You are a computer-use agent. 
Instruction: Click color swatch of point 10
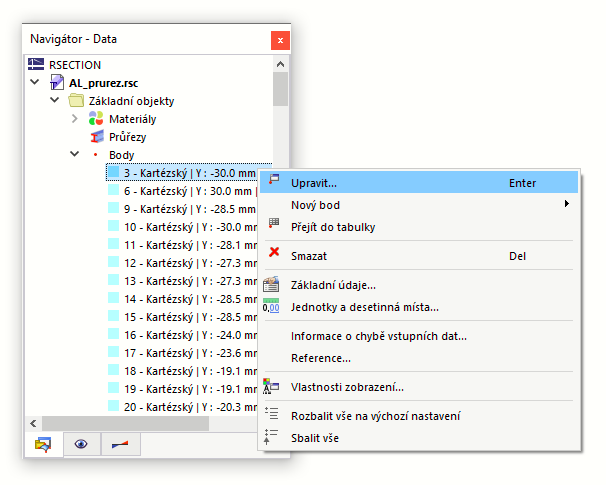[x=113, y=226]
